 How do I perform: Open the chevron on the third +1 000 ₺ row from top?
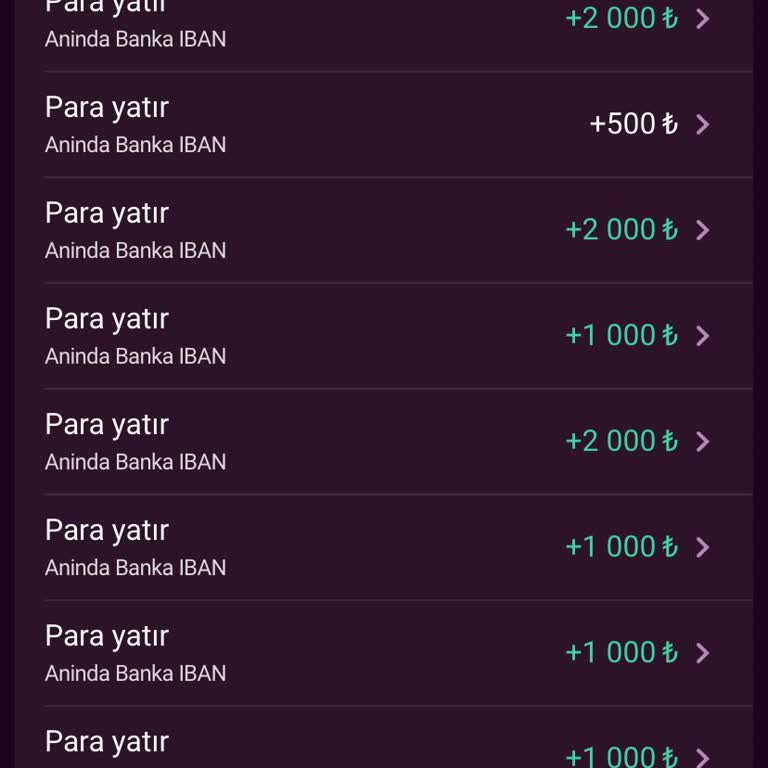[x=703, y=653]
